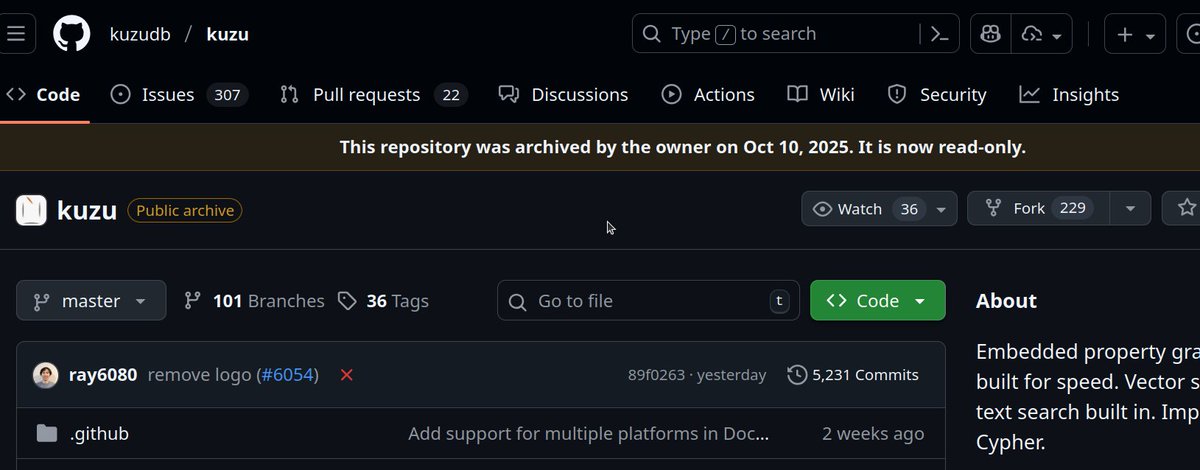Expand the Fork options dropdown arrow
Screen dimensions: 1200x470
(x=1130, y=208)
